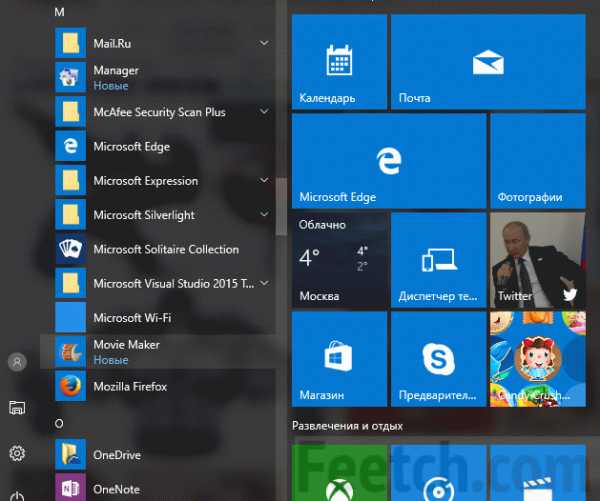Open the Microsoft Edge tile
This screenshot has height=501, width=600.
click(389, 161)
